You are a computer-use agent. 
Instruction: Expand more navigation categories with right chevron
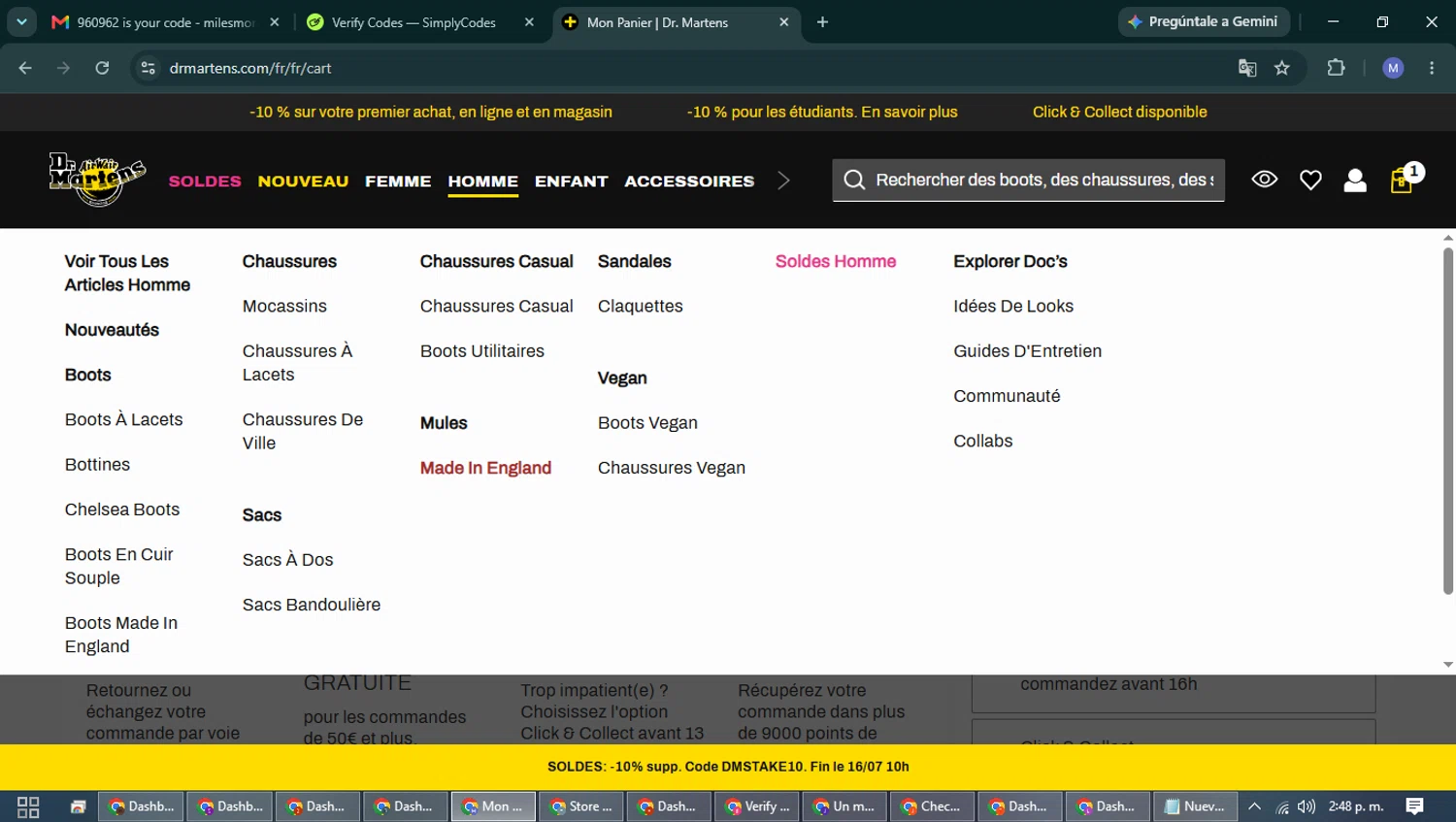(x=783, y=181)
